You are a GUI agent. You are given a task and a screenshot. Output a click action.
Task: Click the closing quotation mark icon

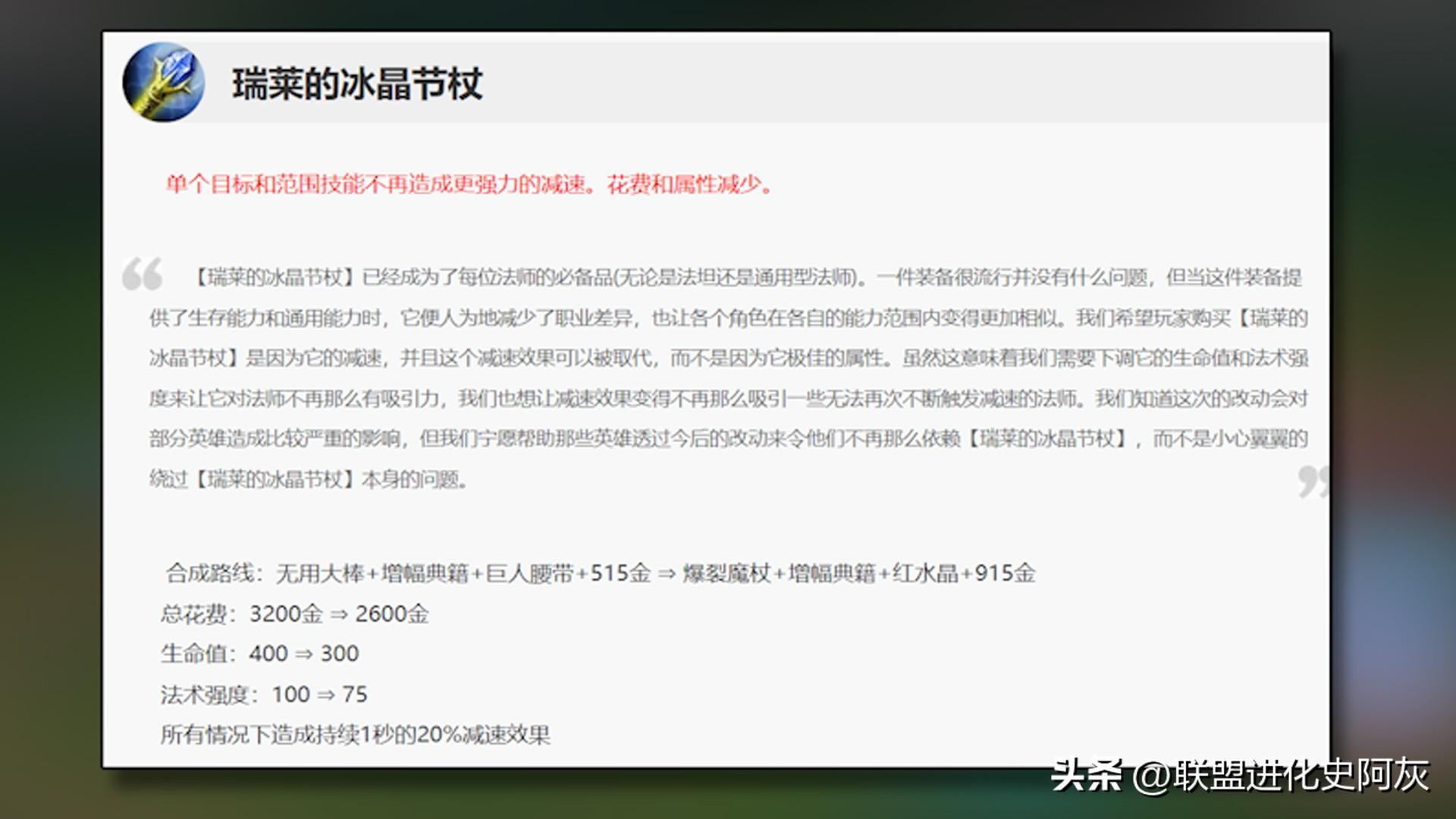tap(1312, 482)
